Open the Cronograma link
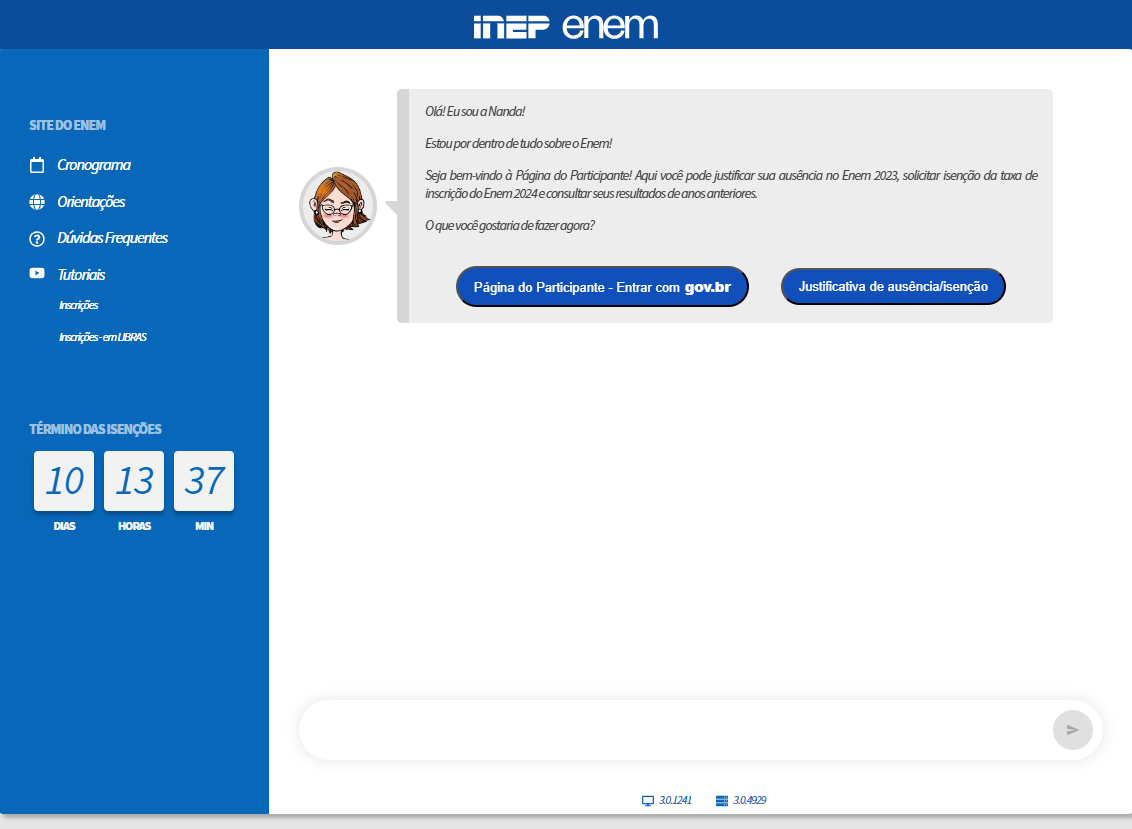Screen dimensions: 1132x829 [x=94, y=165]
